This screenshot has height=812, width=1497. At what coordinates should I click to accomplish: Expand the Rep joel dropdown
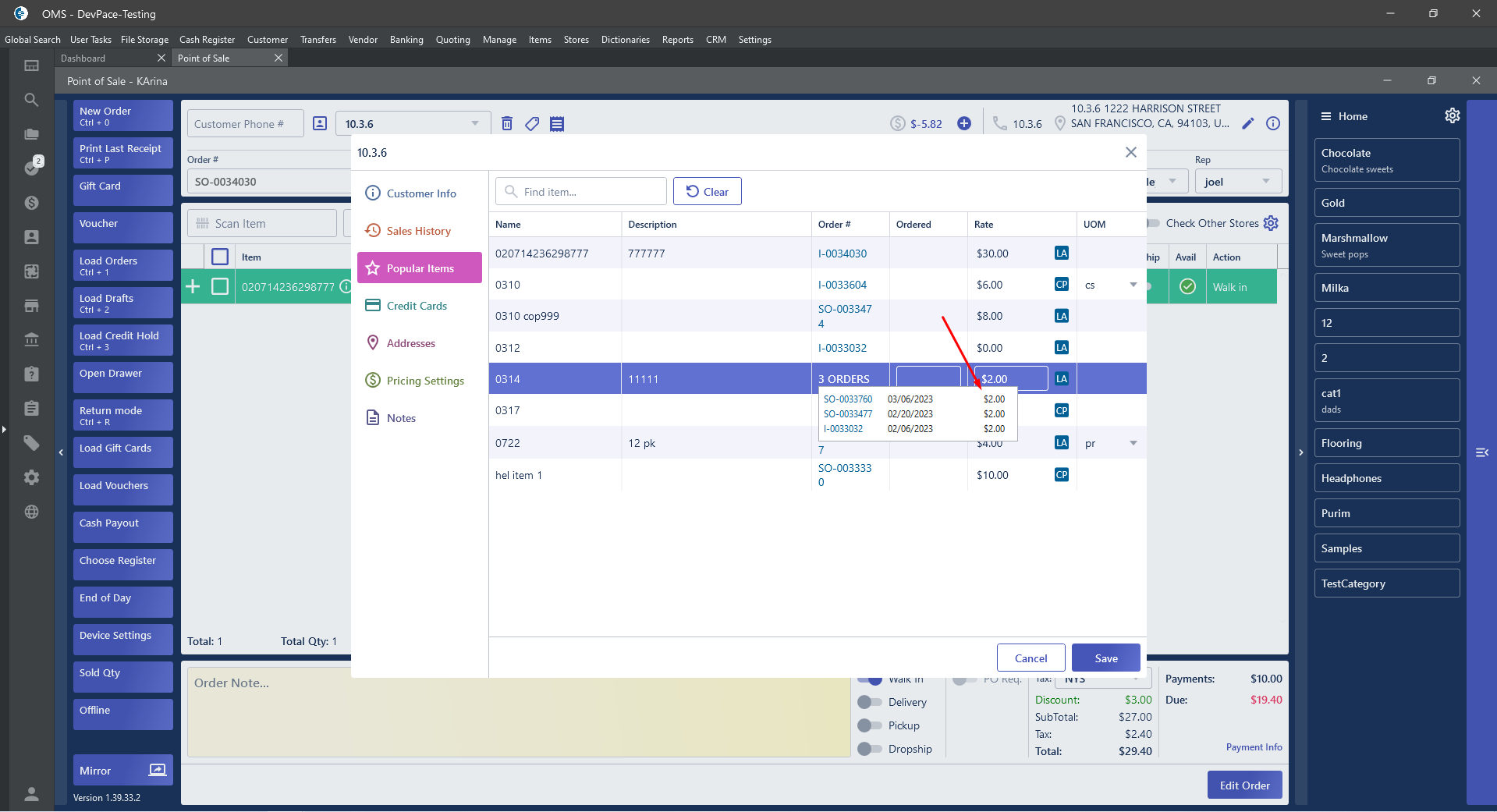tap(1265, 181)
